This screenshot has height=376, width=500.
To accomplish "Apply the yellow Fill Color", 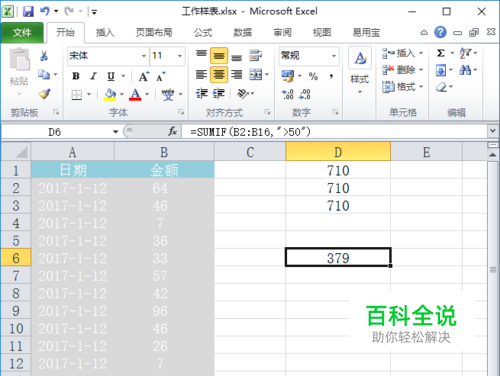I will (110, 94).
